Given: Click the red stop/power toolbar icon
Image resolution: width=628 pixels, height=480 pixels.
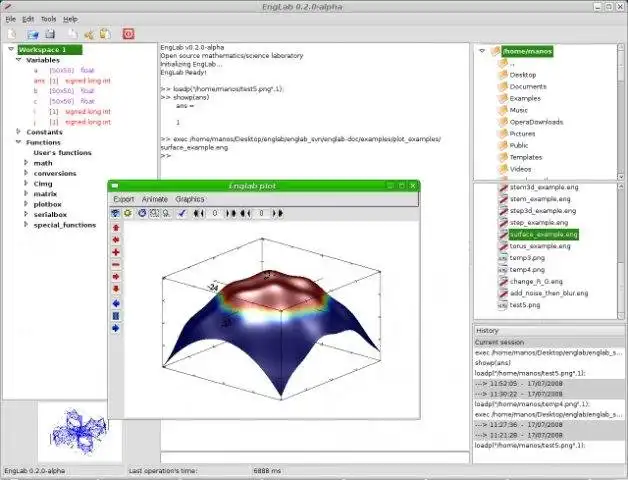Looking at the screenshot, I should point(129,34).
